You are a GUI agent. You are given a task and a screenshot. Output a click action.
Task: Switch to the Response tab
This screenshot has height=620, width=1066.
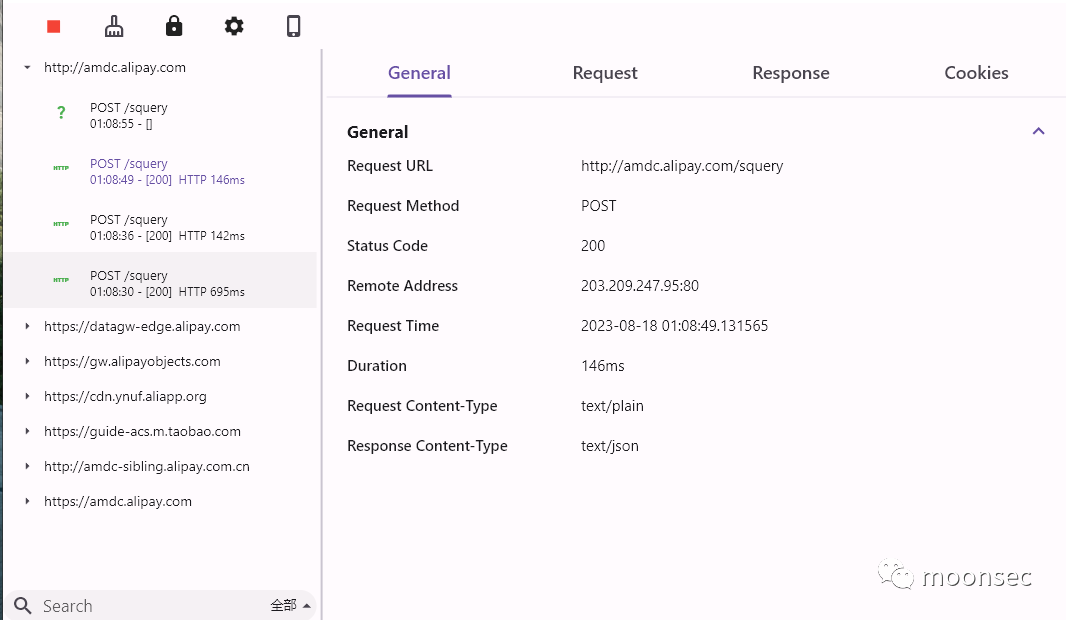click(790, 73)
